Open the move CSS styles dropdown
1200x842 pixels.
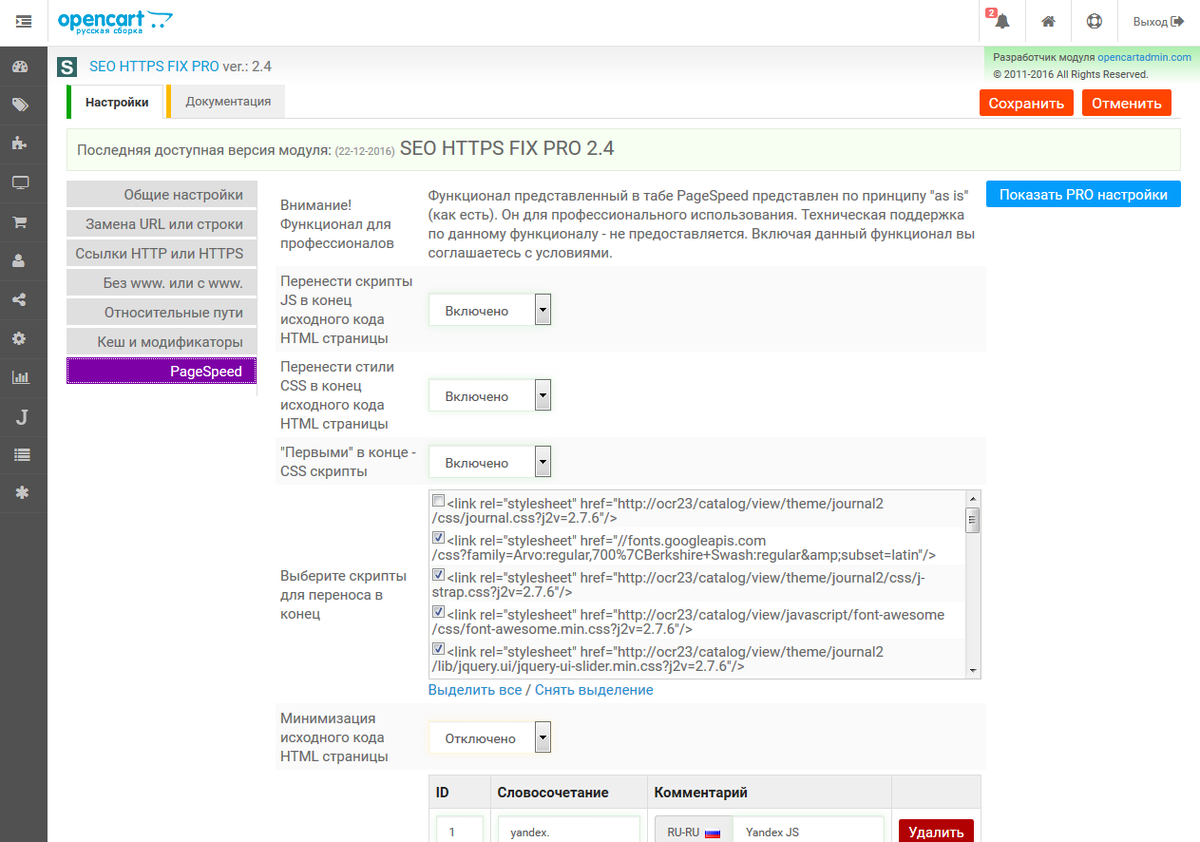point(490,396)
